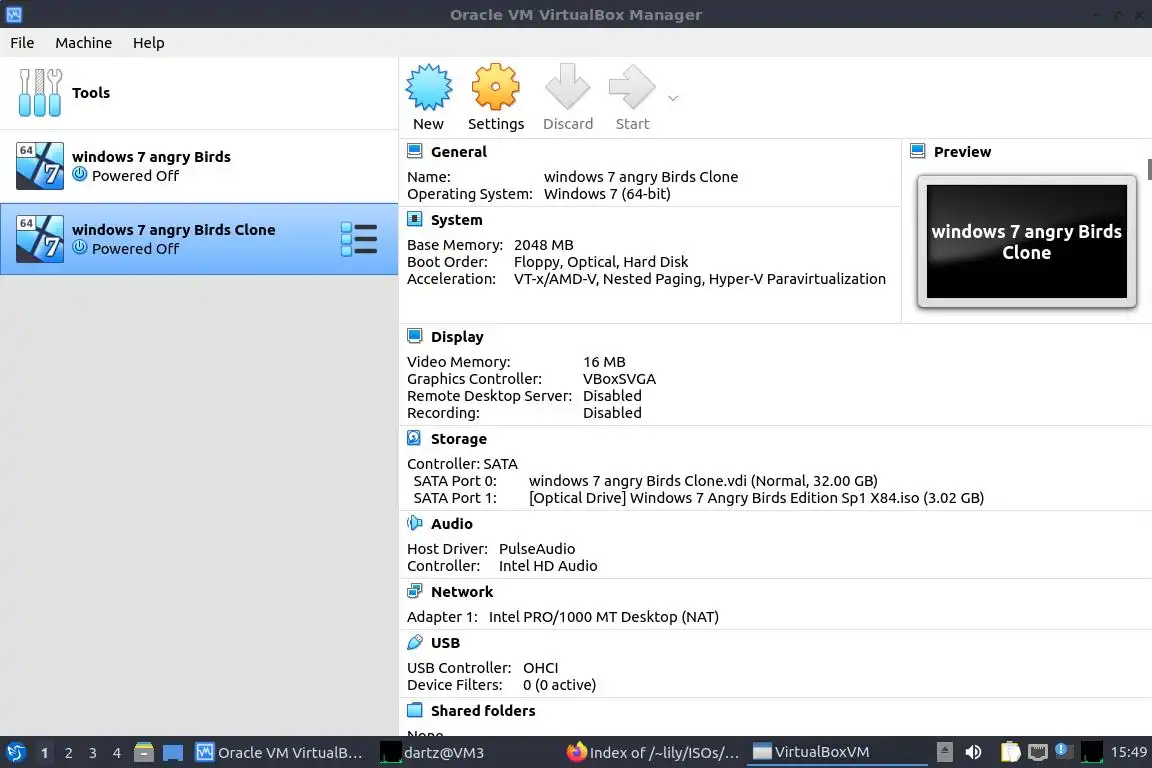The image size is (1152, 768).
Task: Click the volume speaker tray icon
Action: click(x=973, y=752)
